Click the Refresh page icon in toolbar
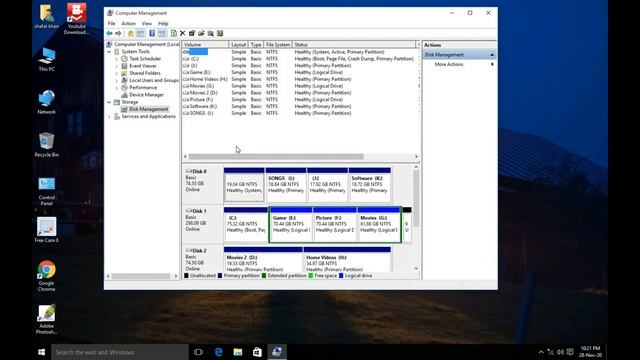This screenshot has height=360, width=640. tap(174, 33)
